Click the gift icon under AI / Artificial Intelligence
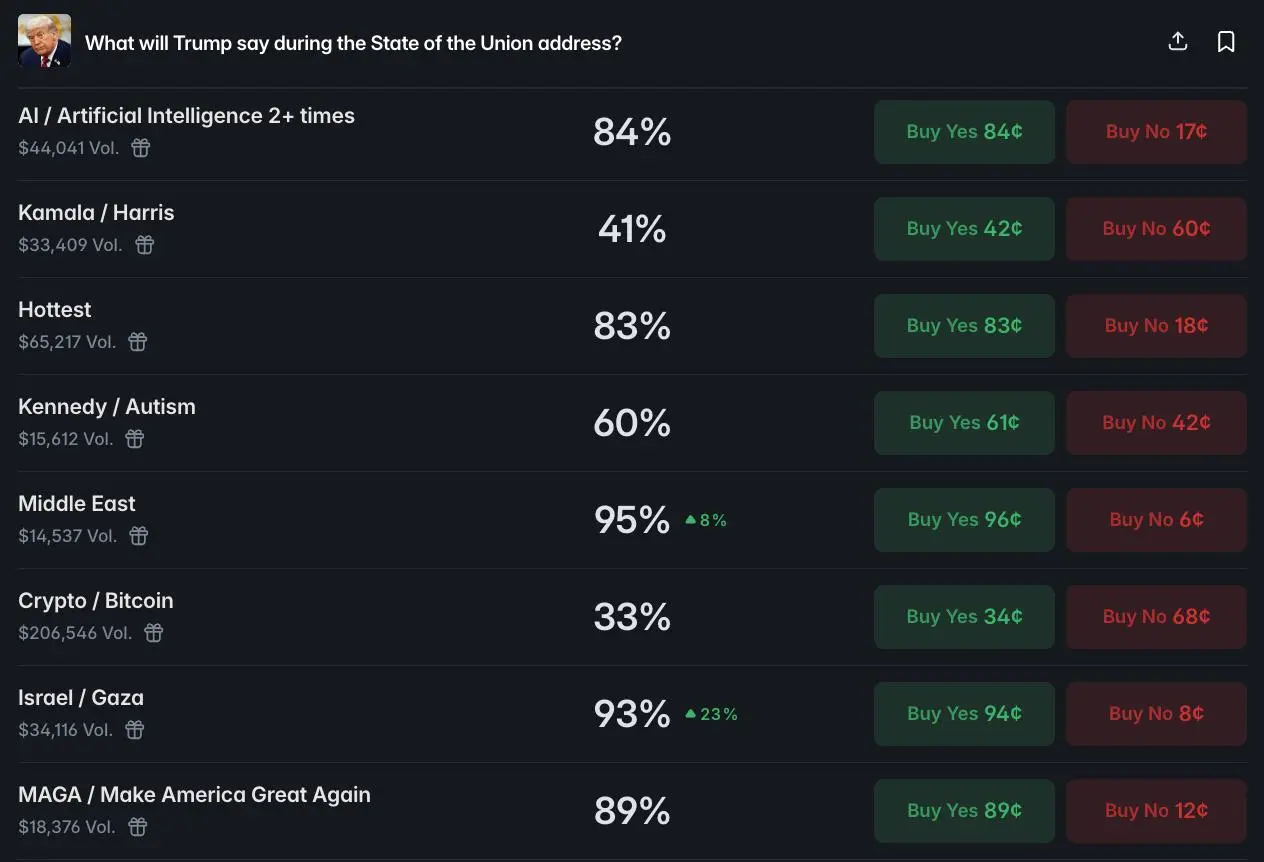Viewport: 1264px width, 862px height. point(141,148)
